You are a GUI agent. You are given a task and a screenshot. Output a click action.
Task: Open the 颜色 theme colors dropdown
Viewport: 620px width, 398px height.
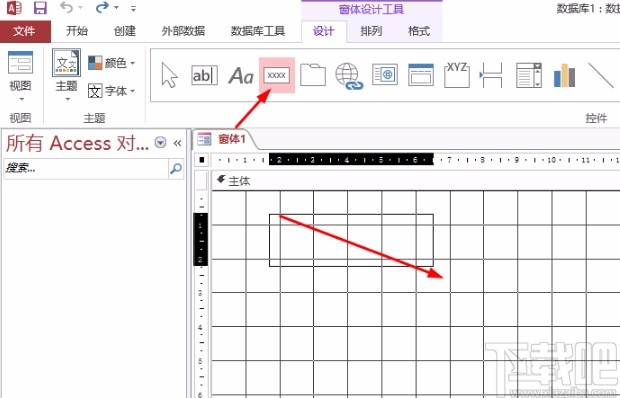tap(112, 62)
